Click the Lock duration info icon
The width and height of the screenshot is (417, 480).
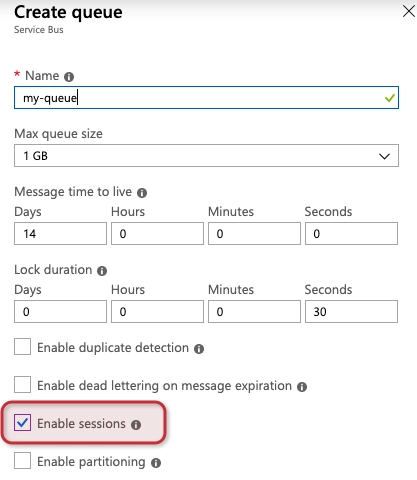click(102, 271)
